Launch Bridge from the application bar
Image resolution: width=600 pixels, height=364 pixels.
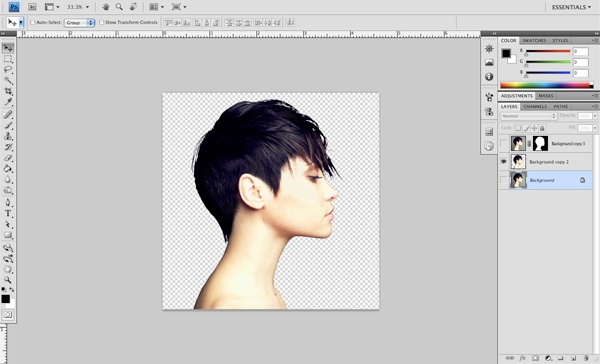(32, 7)
